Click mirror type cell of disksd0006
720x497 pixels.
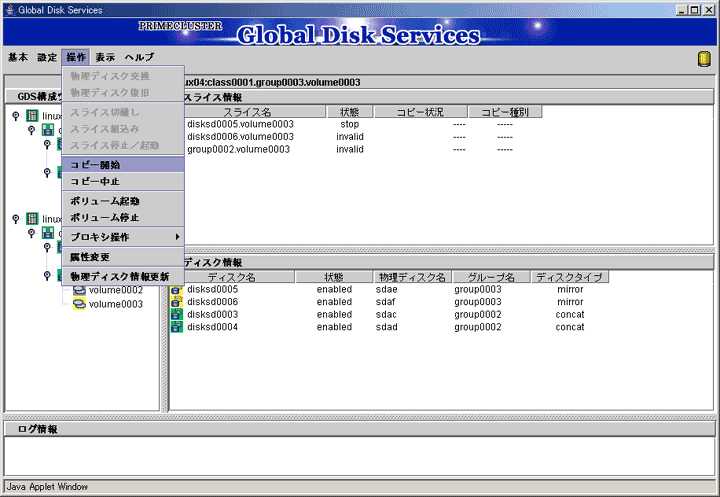(x=570, y=302)
